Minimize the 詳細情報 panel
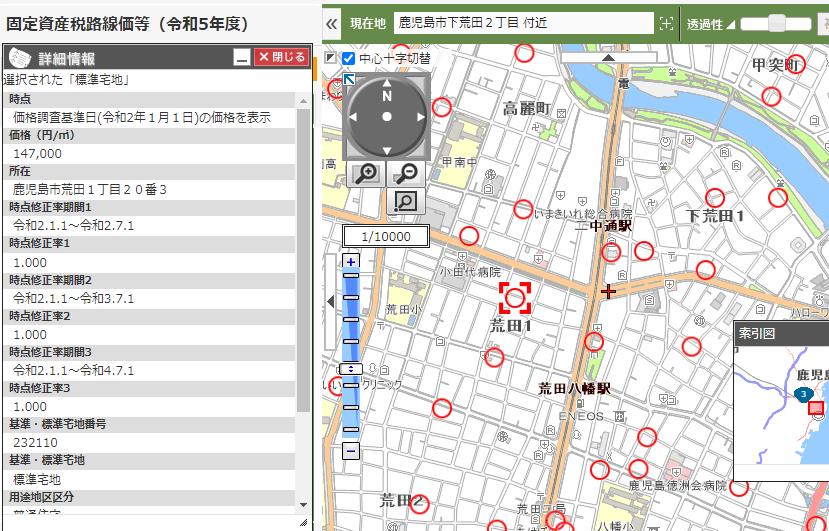Image resolution: width=829 pixels, height=531 pixels. pos(241,58)
